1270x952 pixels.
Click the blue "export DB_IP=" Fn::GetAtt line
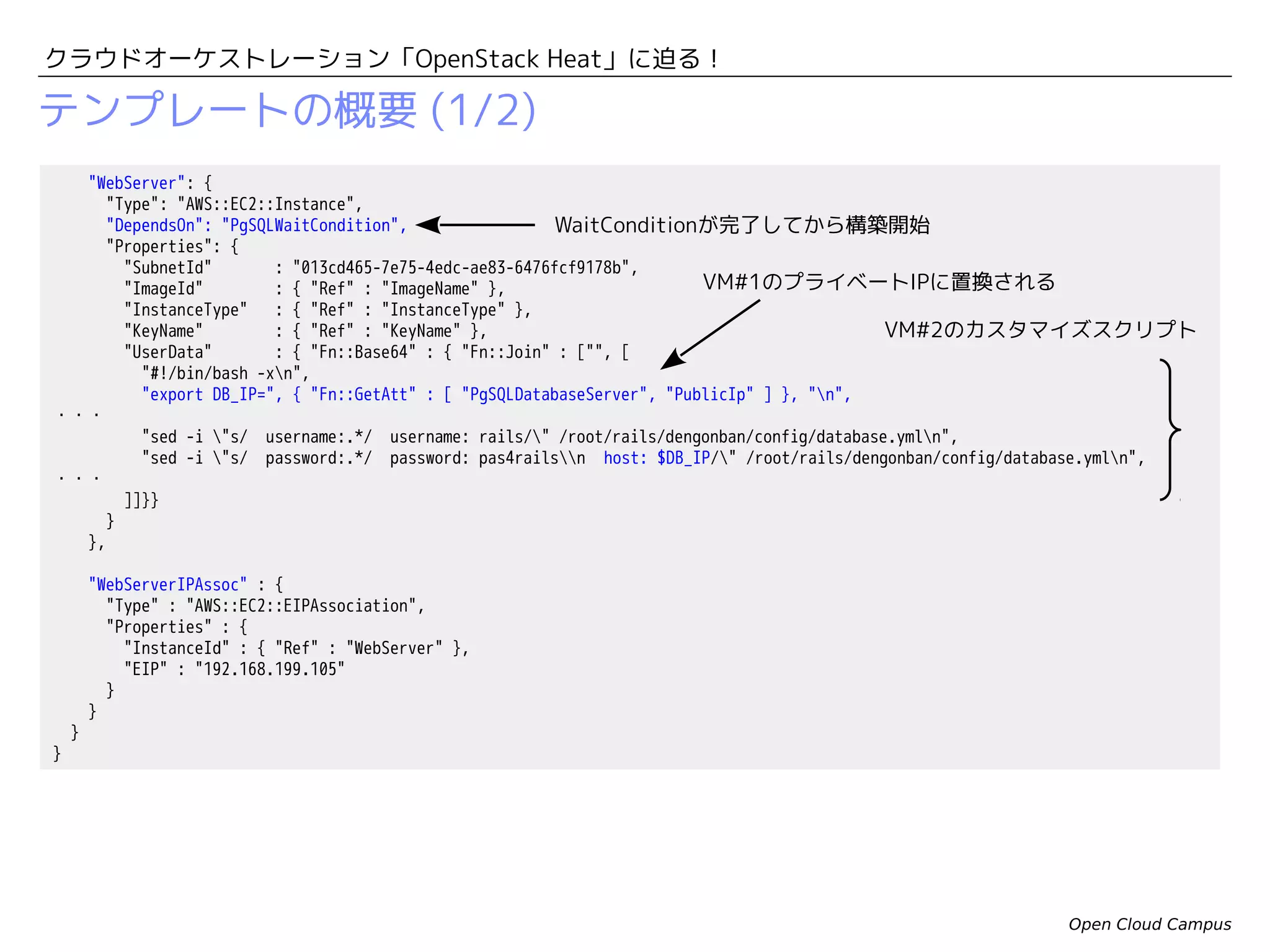point(496,394)
